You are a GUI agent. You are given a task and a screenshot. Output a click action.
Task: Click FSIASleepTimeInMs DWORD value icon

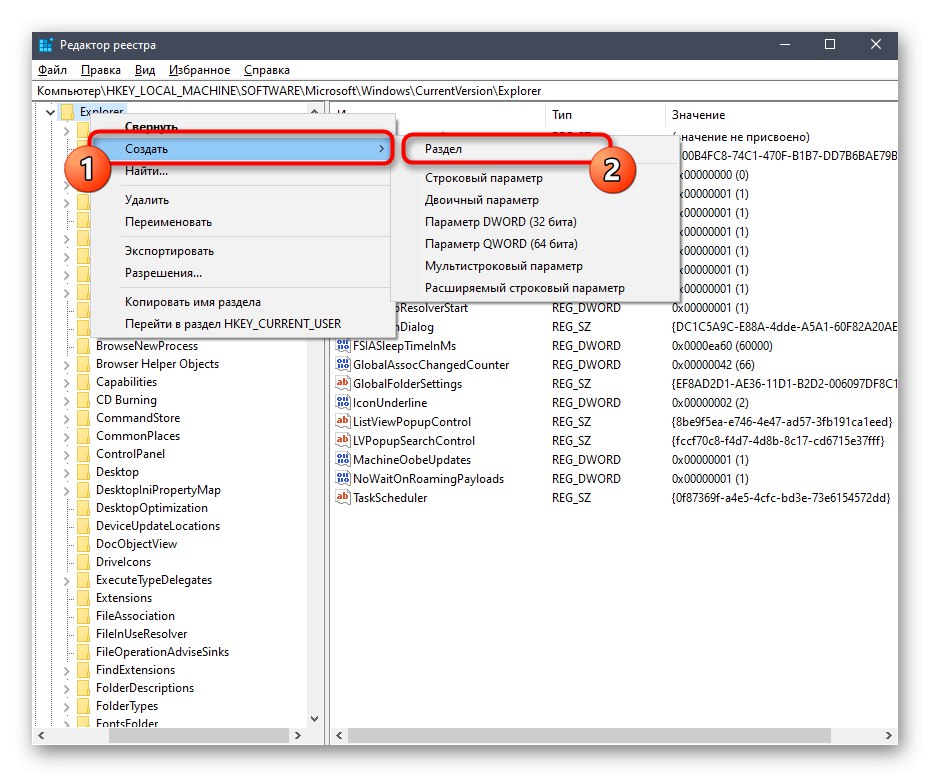[342, 345]
